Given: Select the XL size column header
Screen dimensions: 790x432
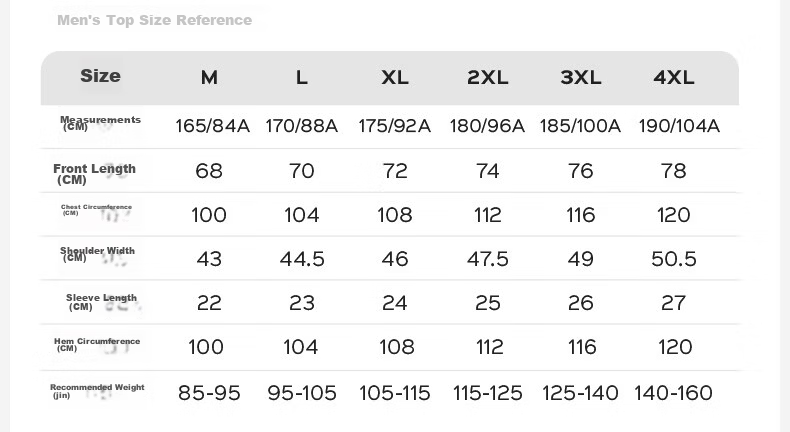Looking at the screenshot, I should (395, 78).
